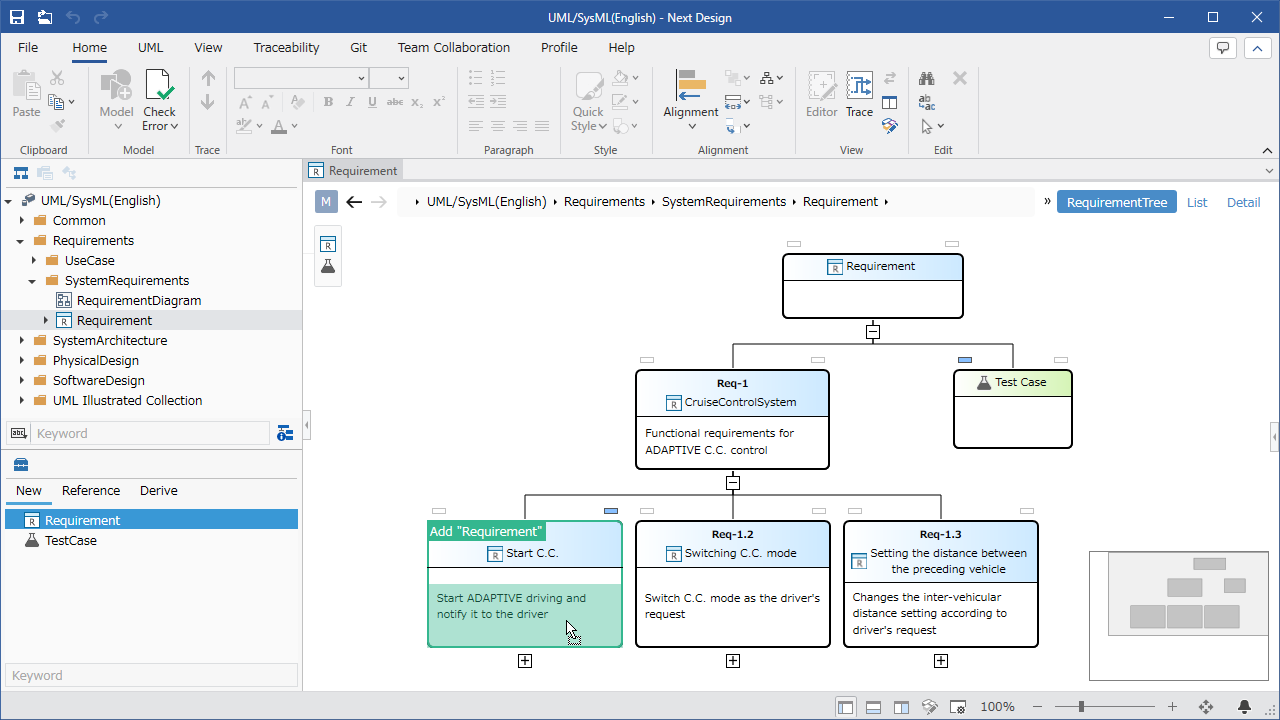This screenshot has width=1280, height=720.
Task: Click the fit-to-view arrows icon in status bar
Action: [x=1206, y=707]
